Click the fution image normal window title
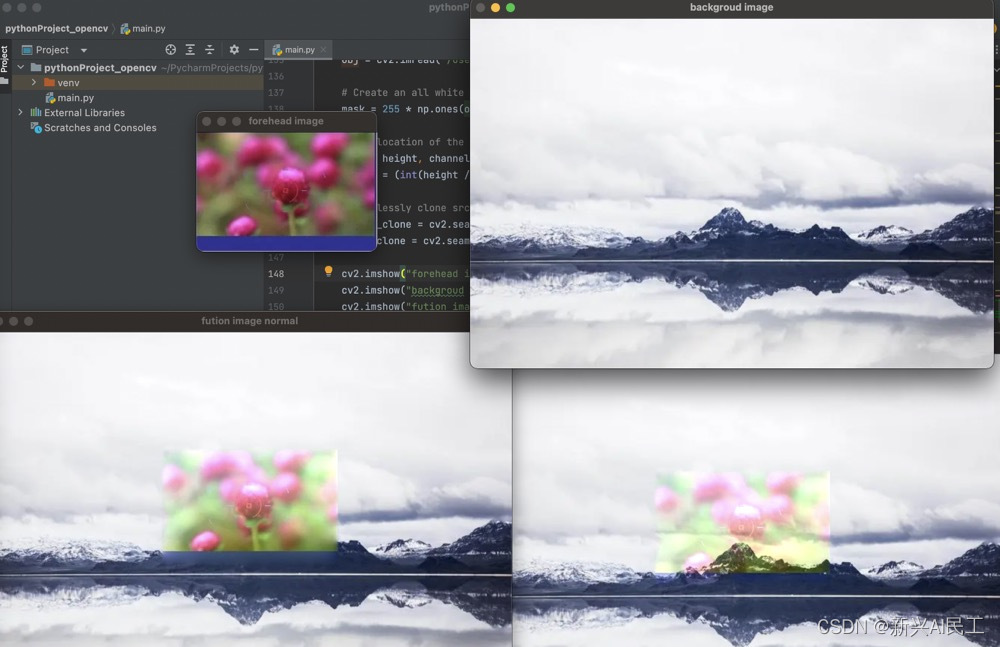Image resolution: width=1000 pixels, height=647 pixels. tap(249, 321)
